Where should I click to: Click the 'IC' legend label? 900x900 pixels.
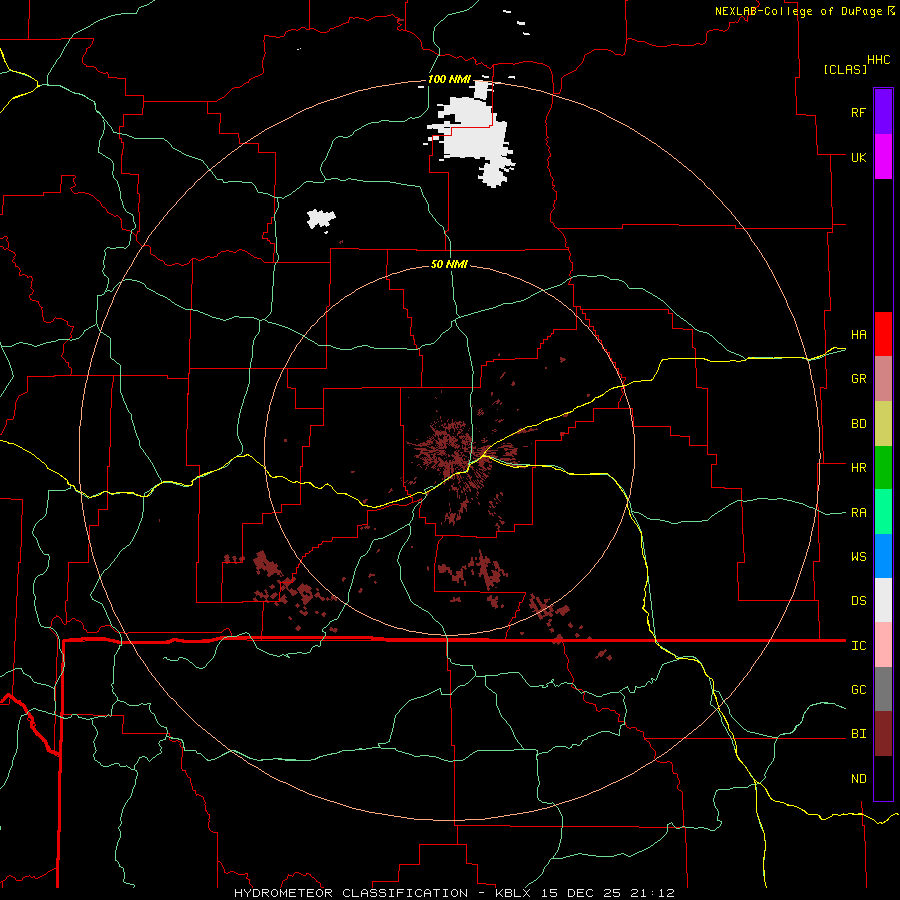[x=858, y=646]
